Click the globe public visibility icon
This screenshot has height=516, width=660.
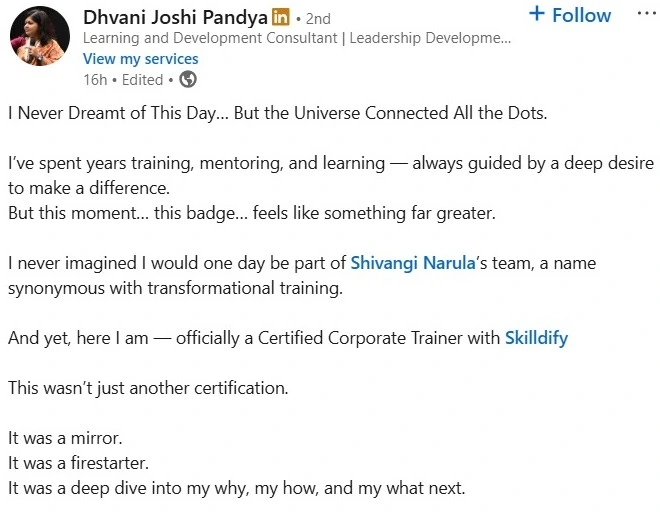[x=187, y=79]
